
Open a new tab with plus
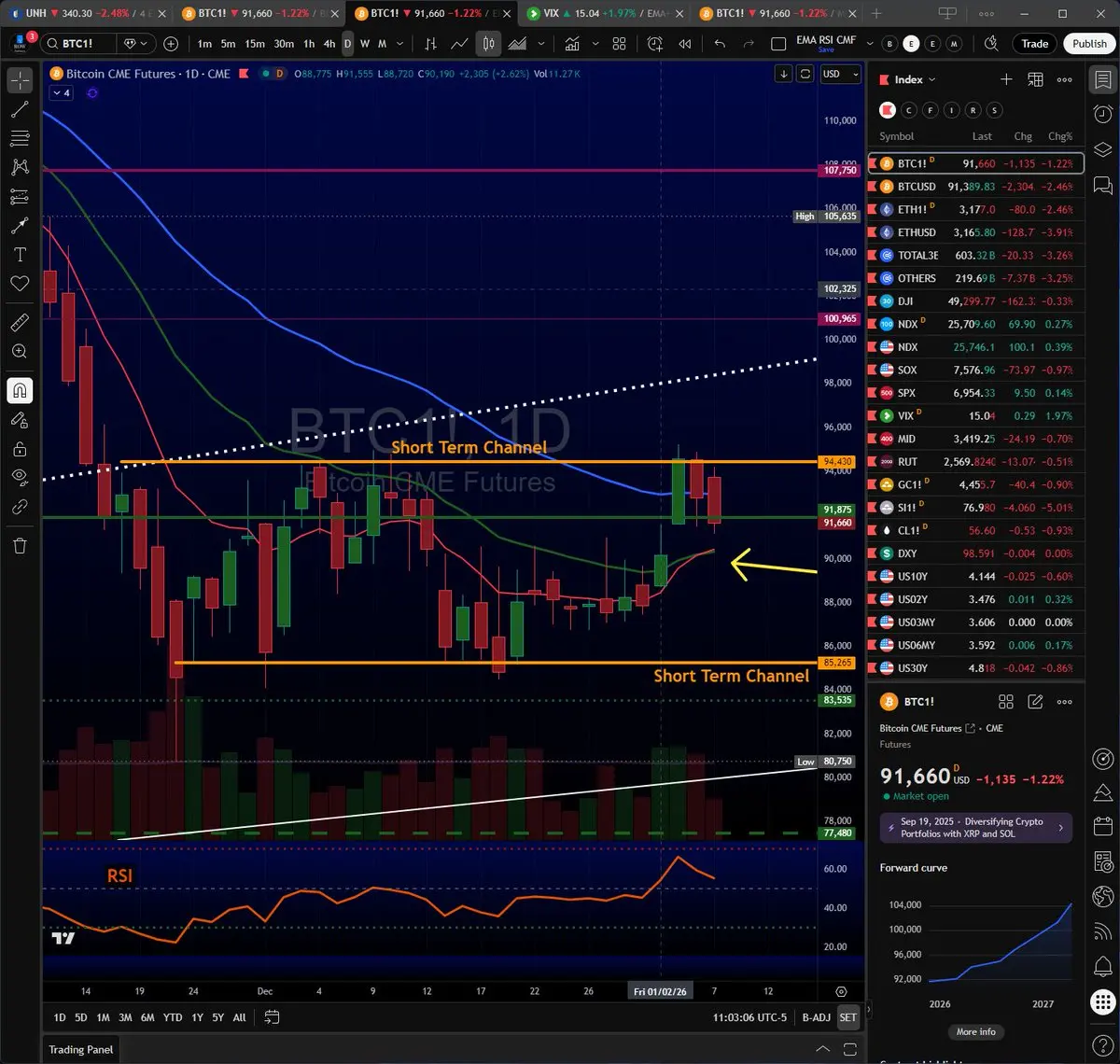click(876, 13)
